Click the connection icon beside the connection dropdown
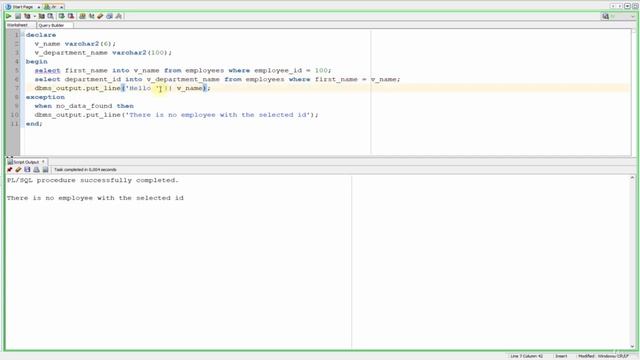 pos(605,16)
